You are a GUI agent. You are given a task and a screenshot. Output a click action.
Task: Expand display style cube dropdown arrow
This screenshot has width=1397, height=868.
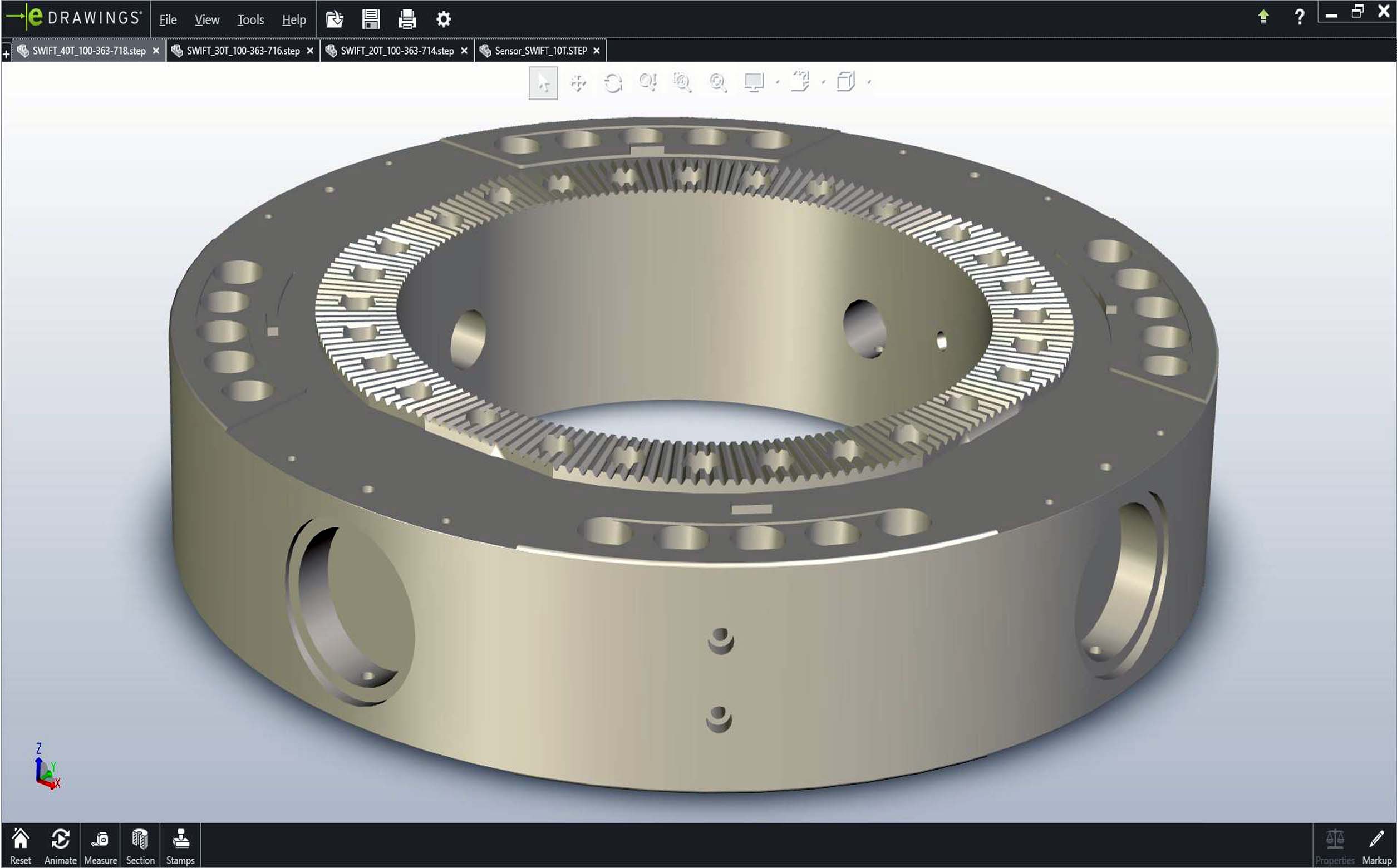click(x=869, y=83)
